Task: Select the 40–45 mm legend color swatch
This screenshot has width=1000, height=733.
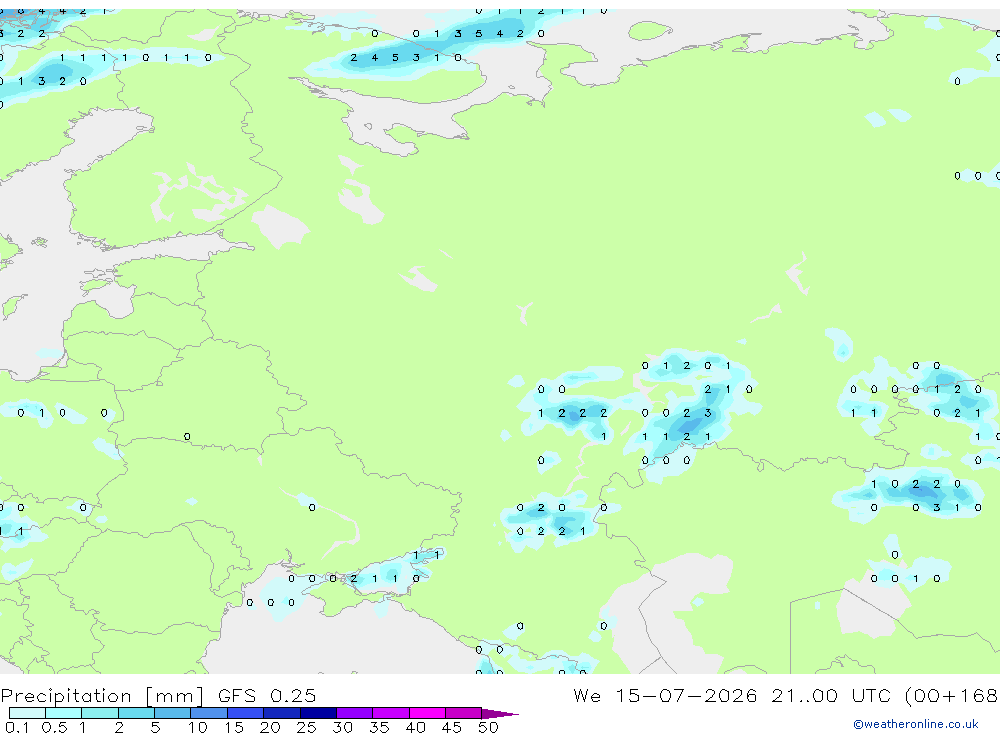Action: pos(427,713)
